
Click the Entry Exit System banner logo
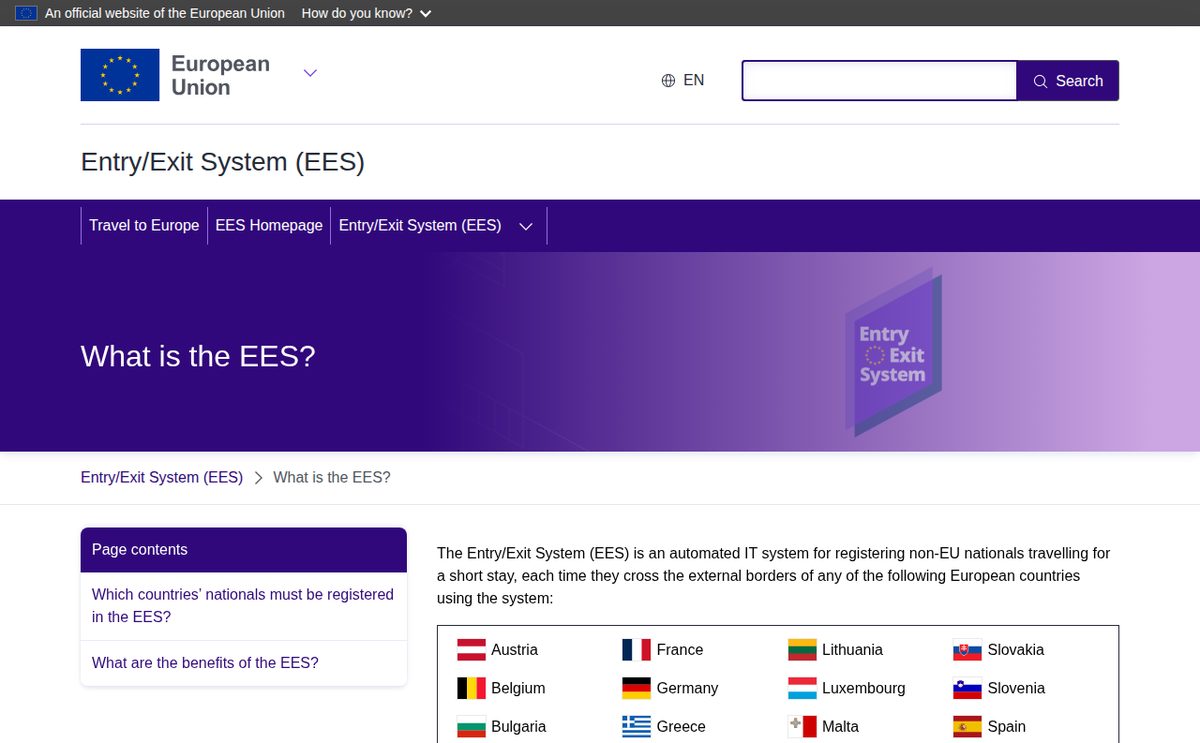point(894,352)
